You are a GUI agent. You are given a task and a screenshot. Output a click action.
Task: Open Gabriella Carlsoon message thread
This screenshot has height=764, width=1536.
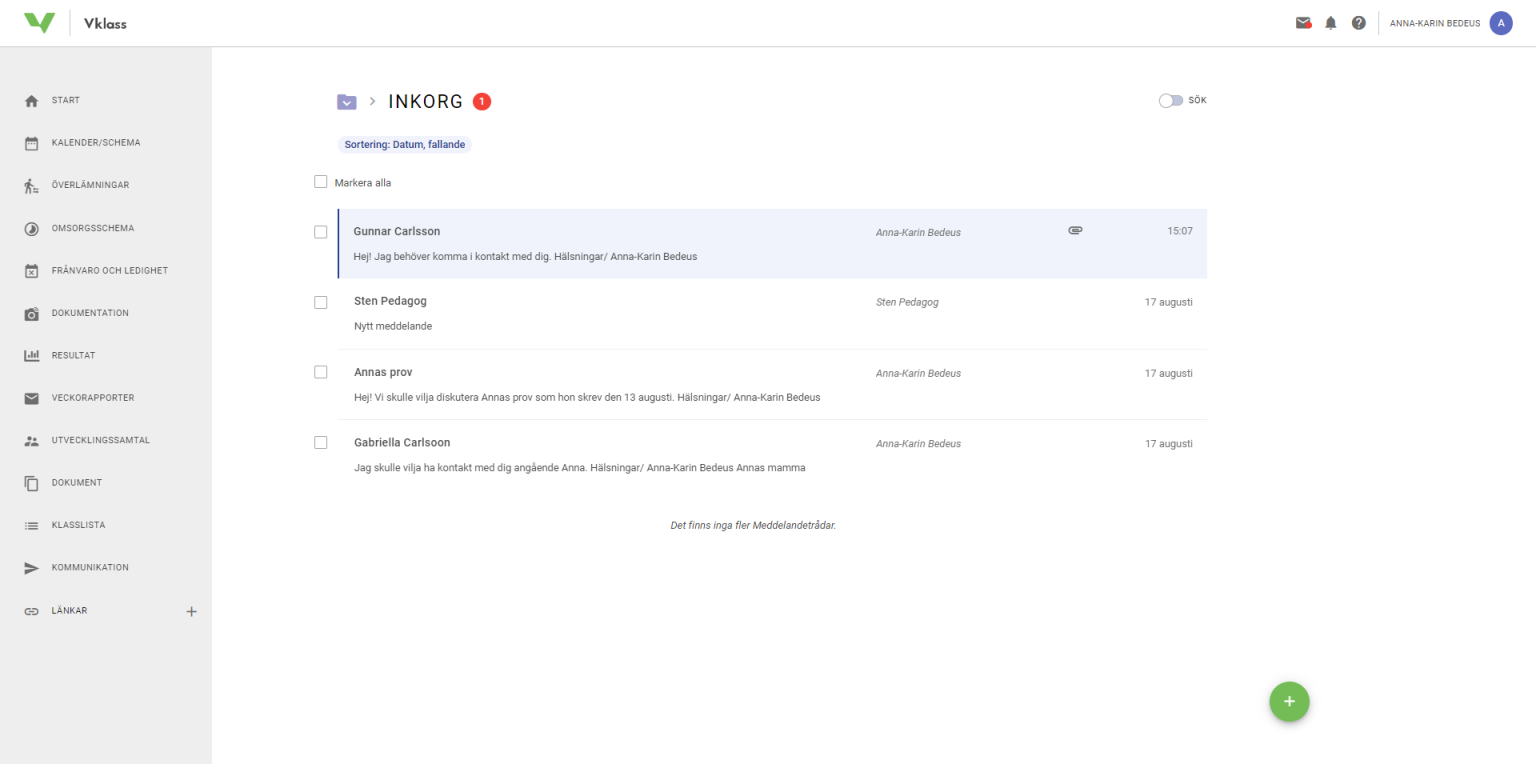(x=600, y=455)
